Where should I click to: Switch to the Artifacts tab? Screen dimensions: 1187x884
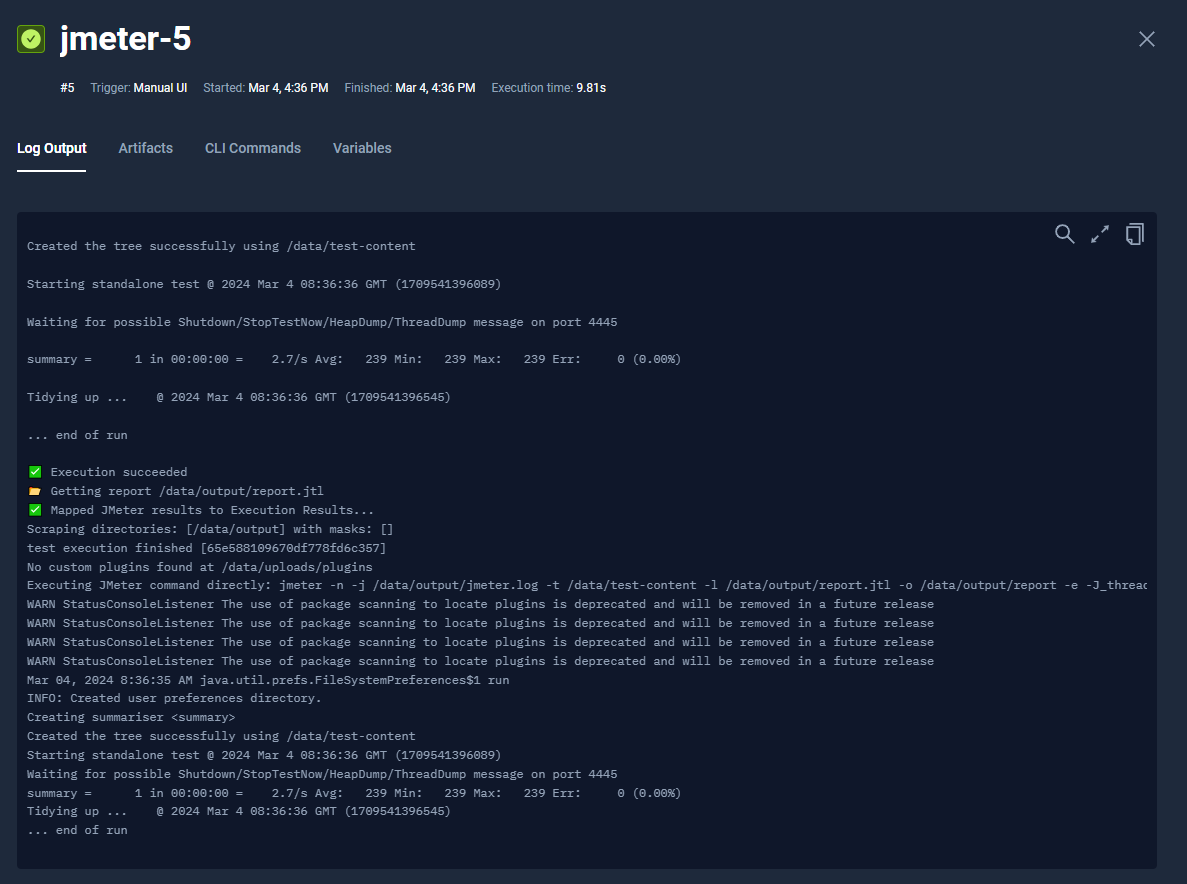[x=145, y=148]
